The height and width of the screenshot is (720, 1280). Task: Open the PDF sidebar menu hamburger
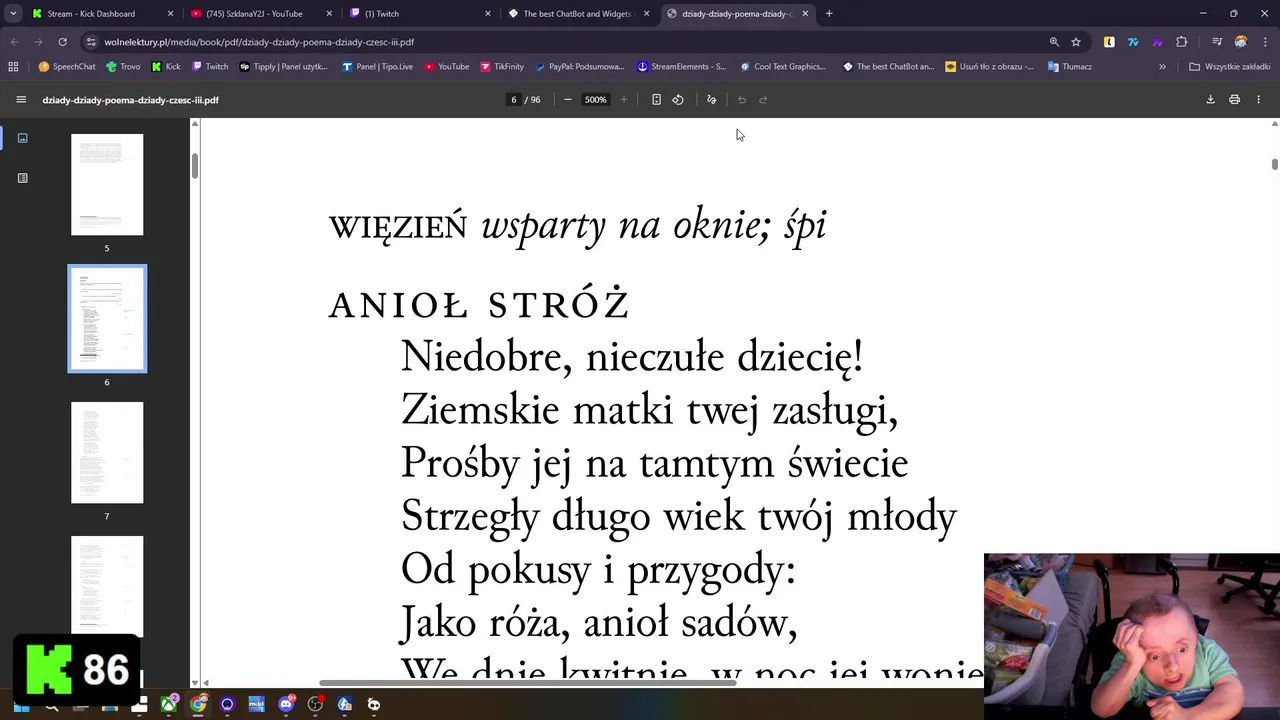tap(21, 100)
